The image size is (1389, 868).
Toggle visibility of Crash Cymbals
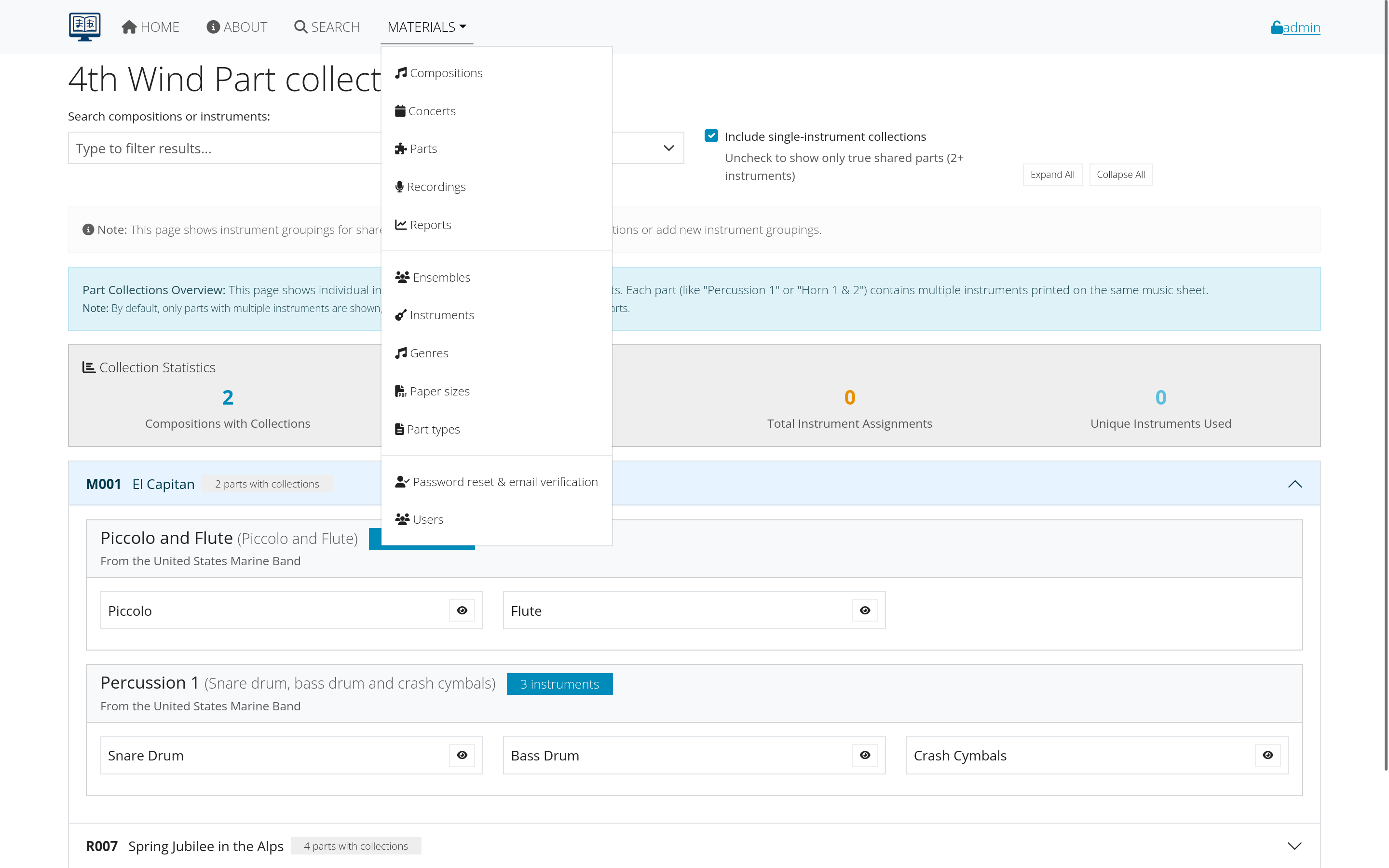pyautogui.click(x=1268, y=755)
